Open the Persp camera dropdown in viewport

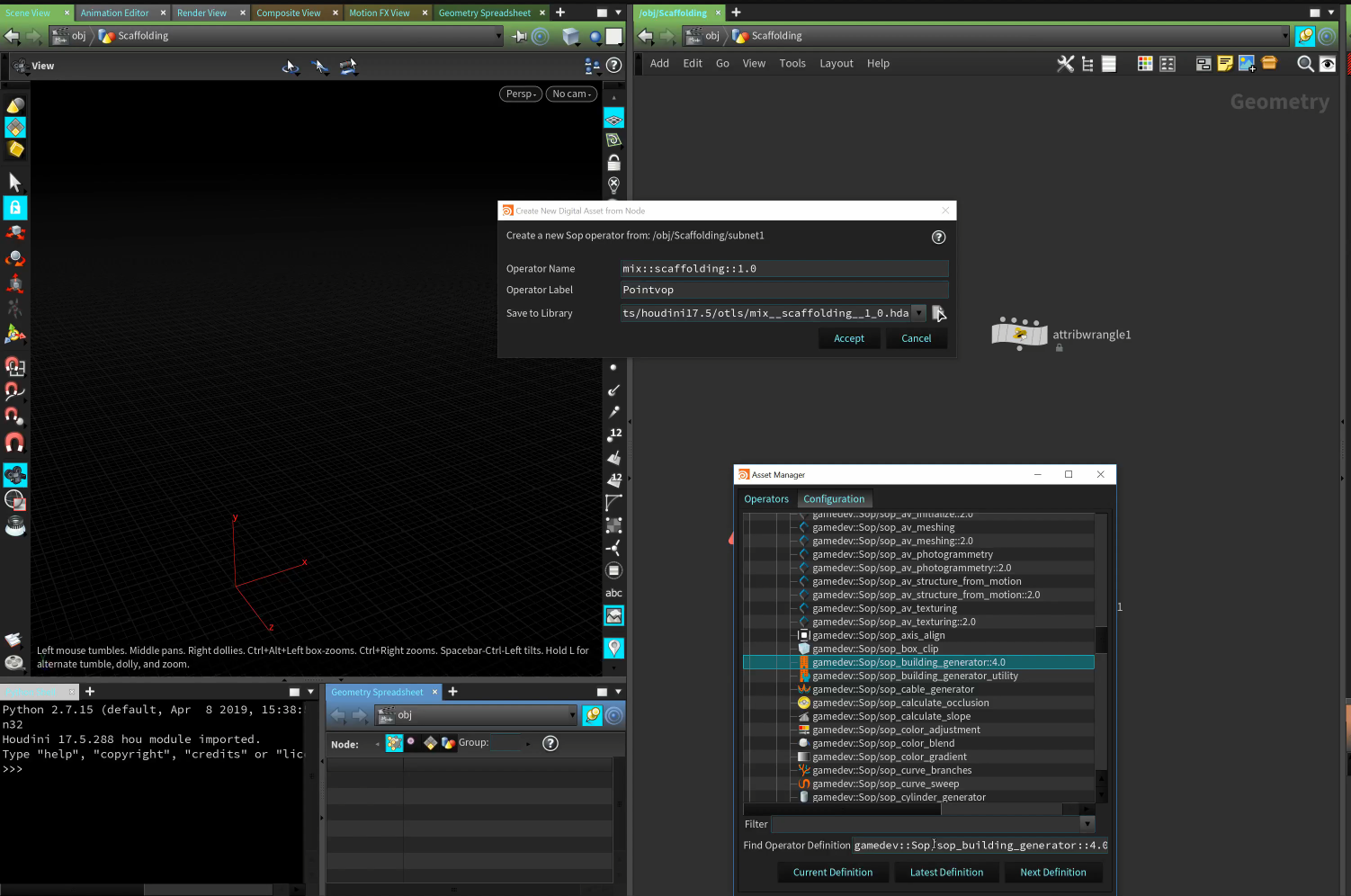coord(521,94)
